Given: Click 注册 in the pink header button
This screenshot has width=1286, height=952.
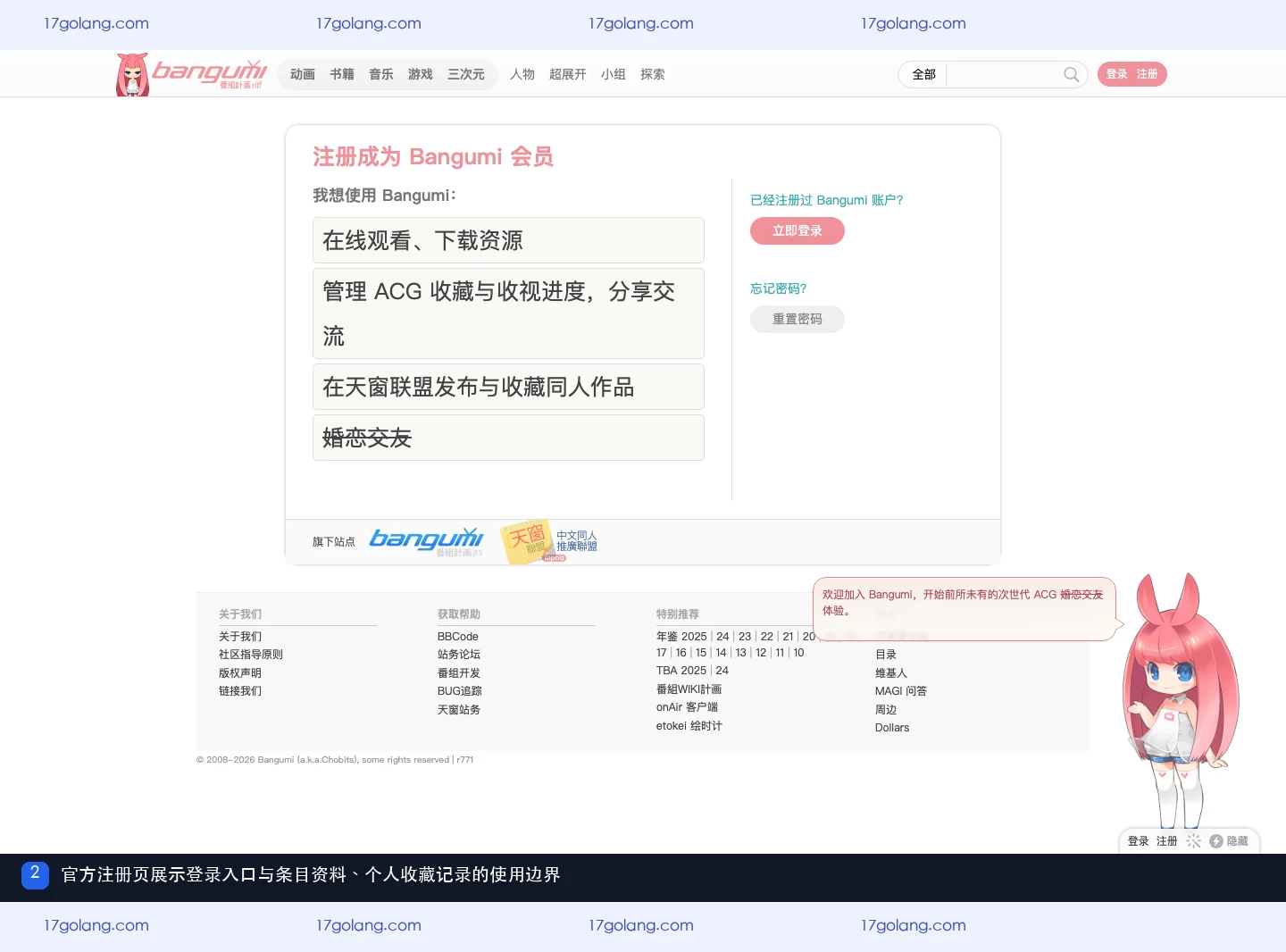Looking at the screenshot, I should (x=1148, y=74).
